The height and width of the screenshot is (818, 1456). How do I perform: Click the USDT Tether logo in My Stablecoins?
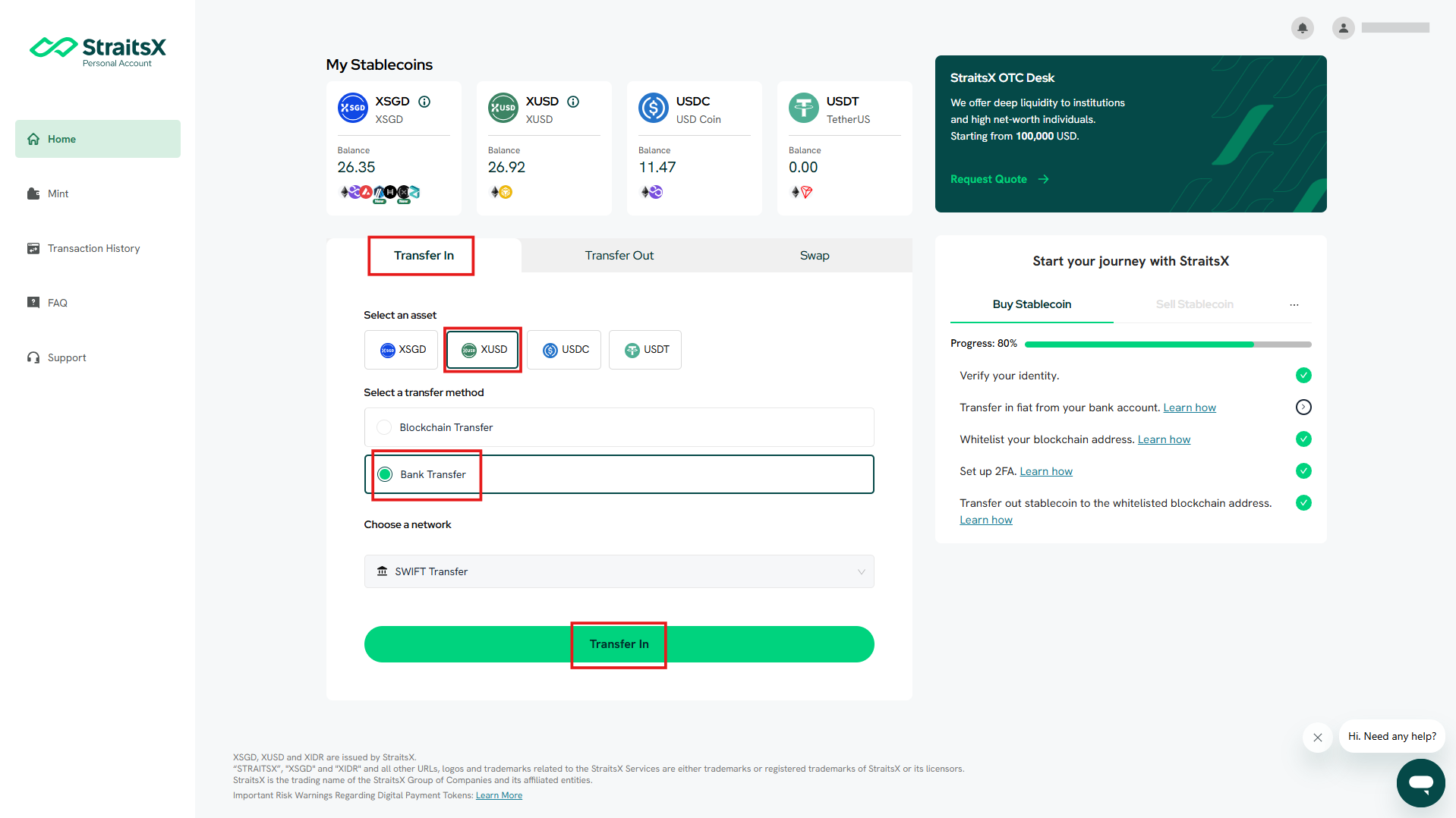804,108
